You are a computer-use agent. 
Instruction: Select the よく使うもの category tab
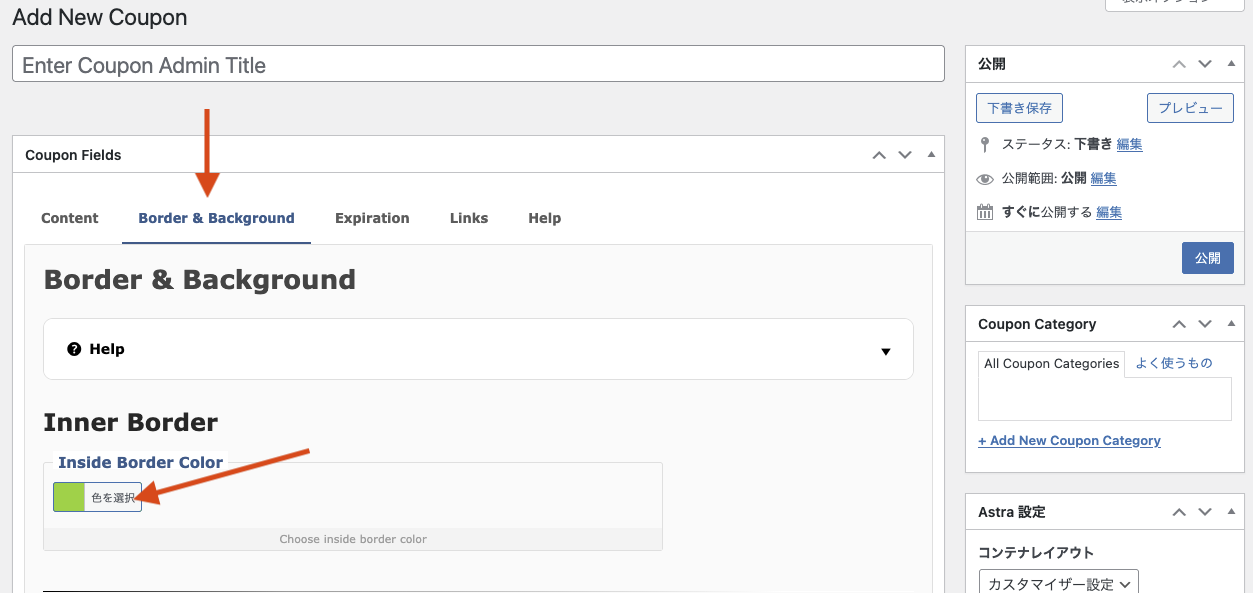(1174, 364)
